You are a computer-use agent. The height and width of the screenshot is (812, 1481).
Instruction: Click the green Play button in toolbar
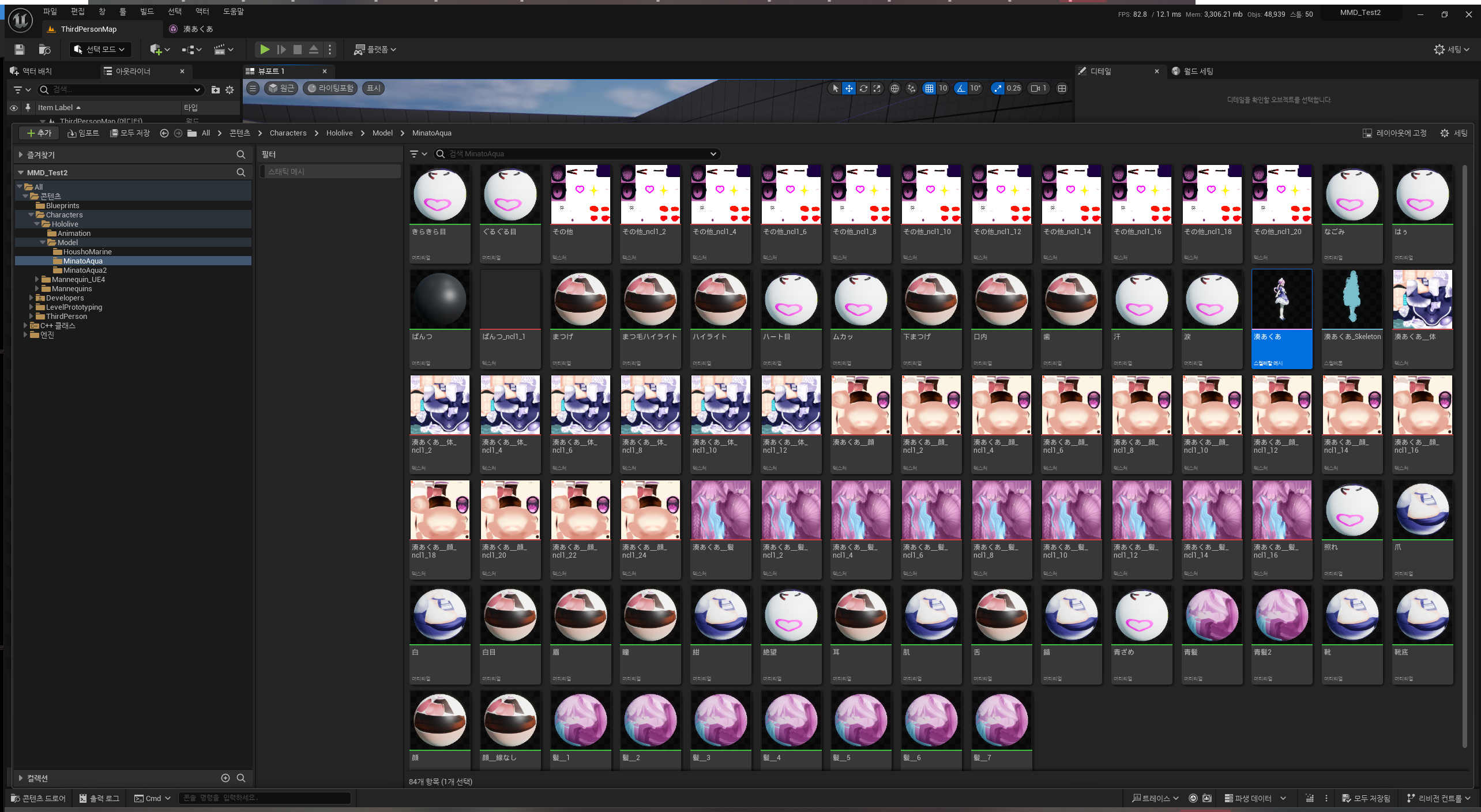point(264,50)
